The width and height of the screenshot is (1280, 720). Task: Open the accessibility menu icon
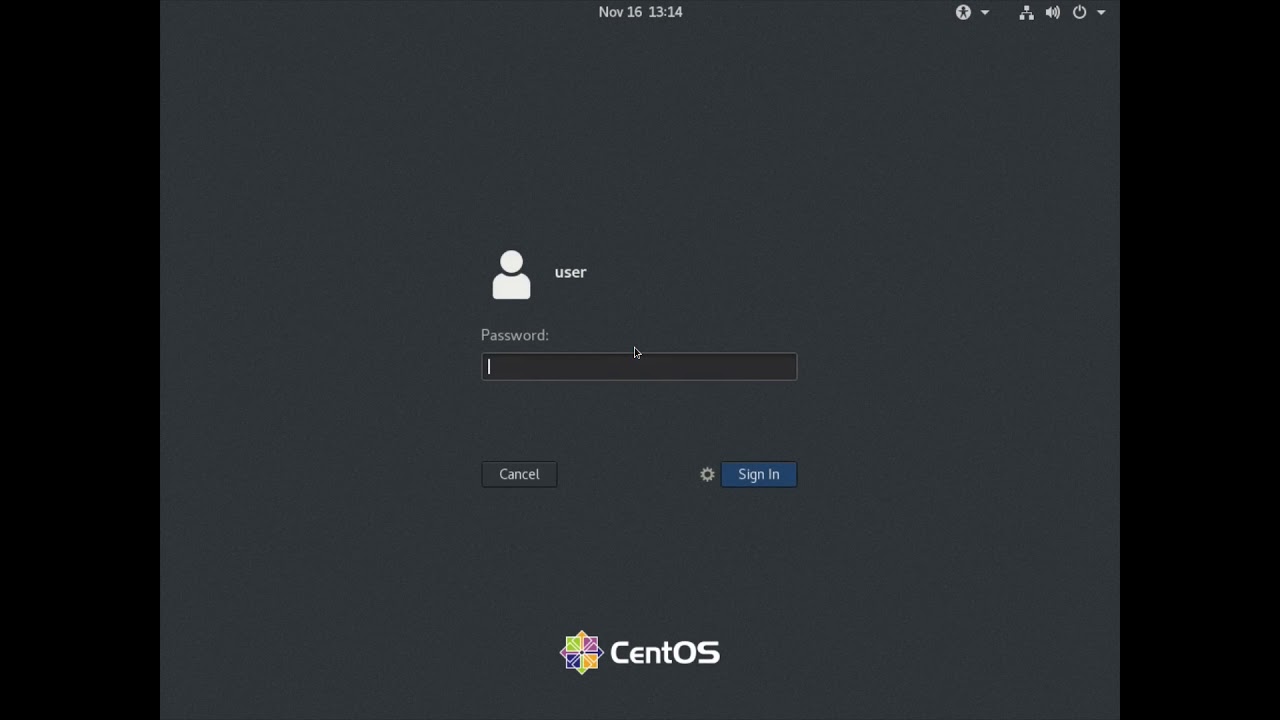[963, 12]
